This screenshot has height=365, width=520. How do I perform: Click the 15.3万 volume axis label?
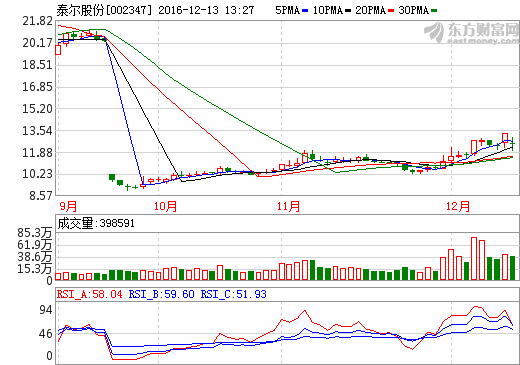click(x=35, y=269)
